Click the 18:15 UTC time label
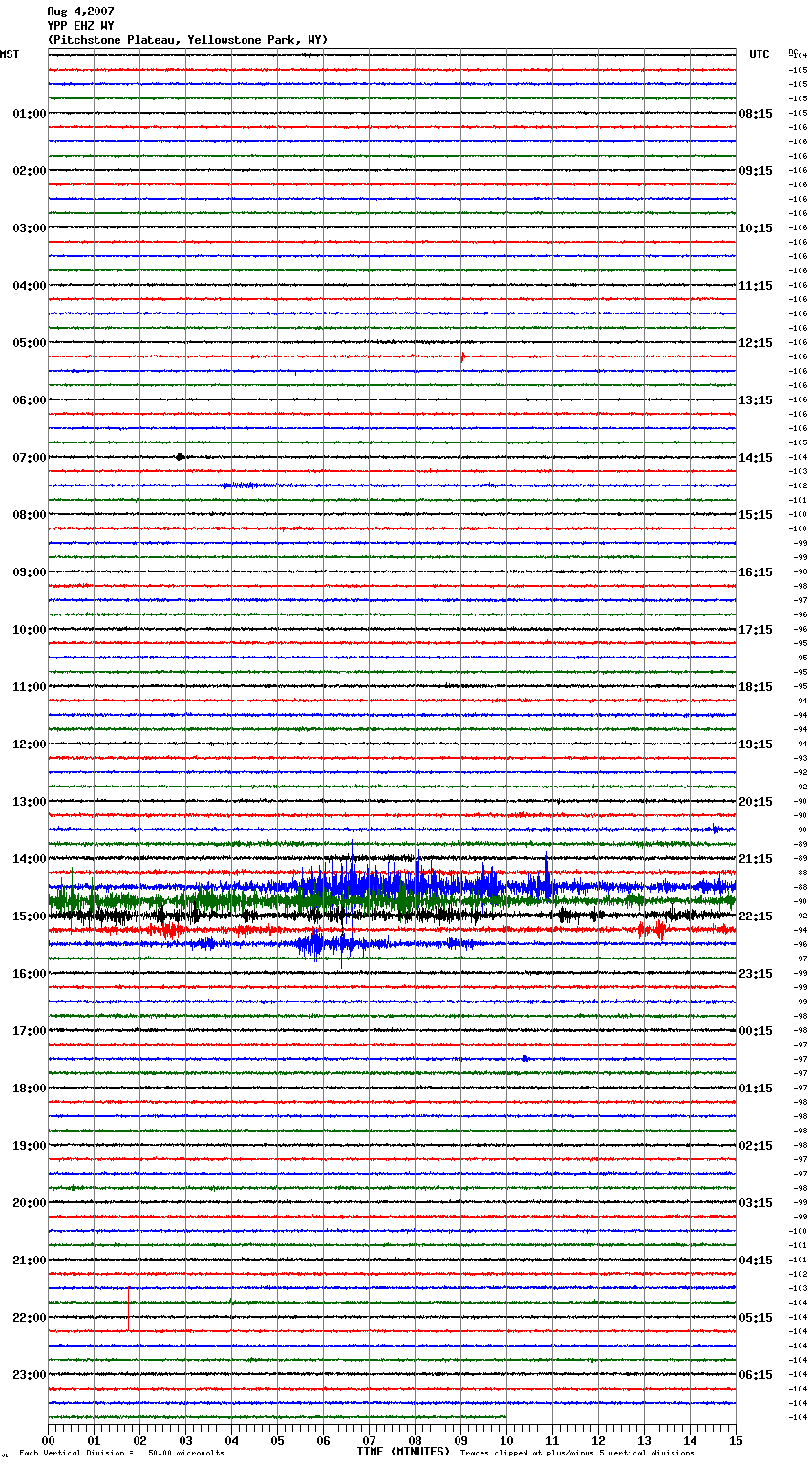Viewport: 812px width, 1466px height. pyautogui.click(x=756, y=687)
